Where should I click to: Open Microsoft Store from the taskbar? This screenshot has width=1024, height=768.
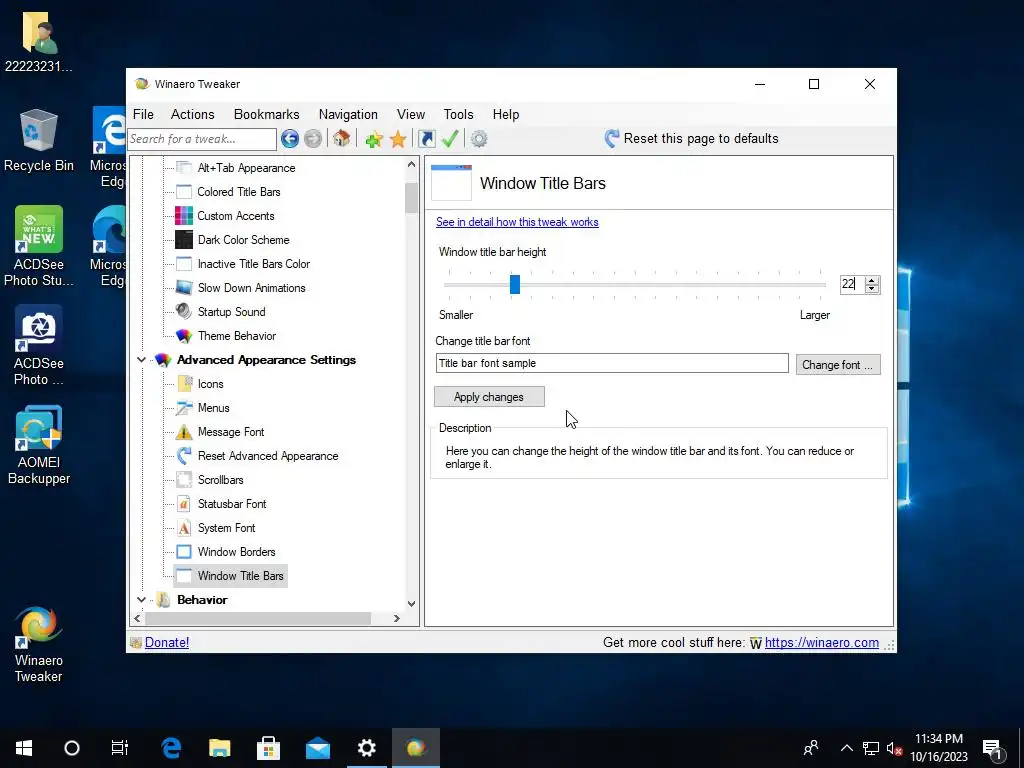click(268, 748)
